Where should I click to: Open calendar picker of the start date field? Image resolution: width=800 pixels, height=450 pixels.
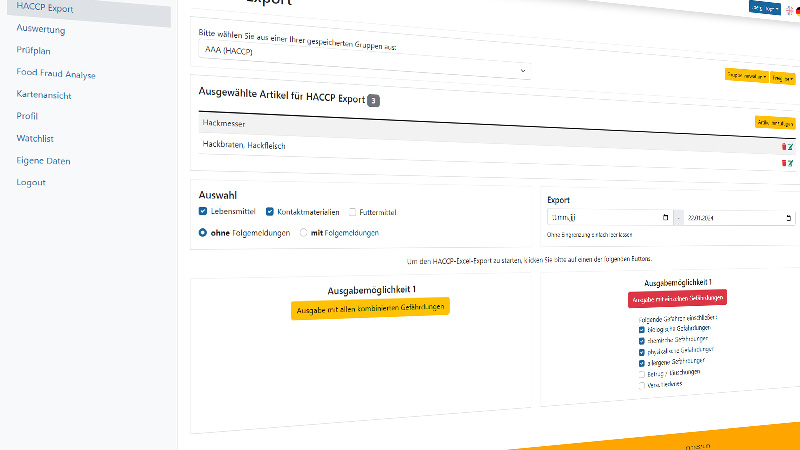(665, 217)
